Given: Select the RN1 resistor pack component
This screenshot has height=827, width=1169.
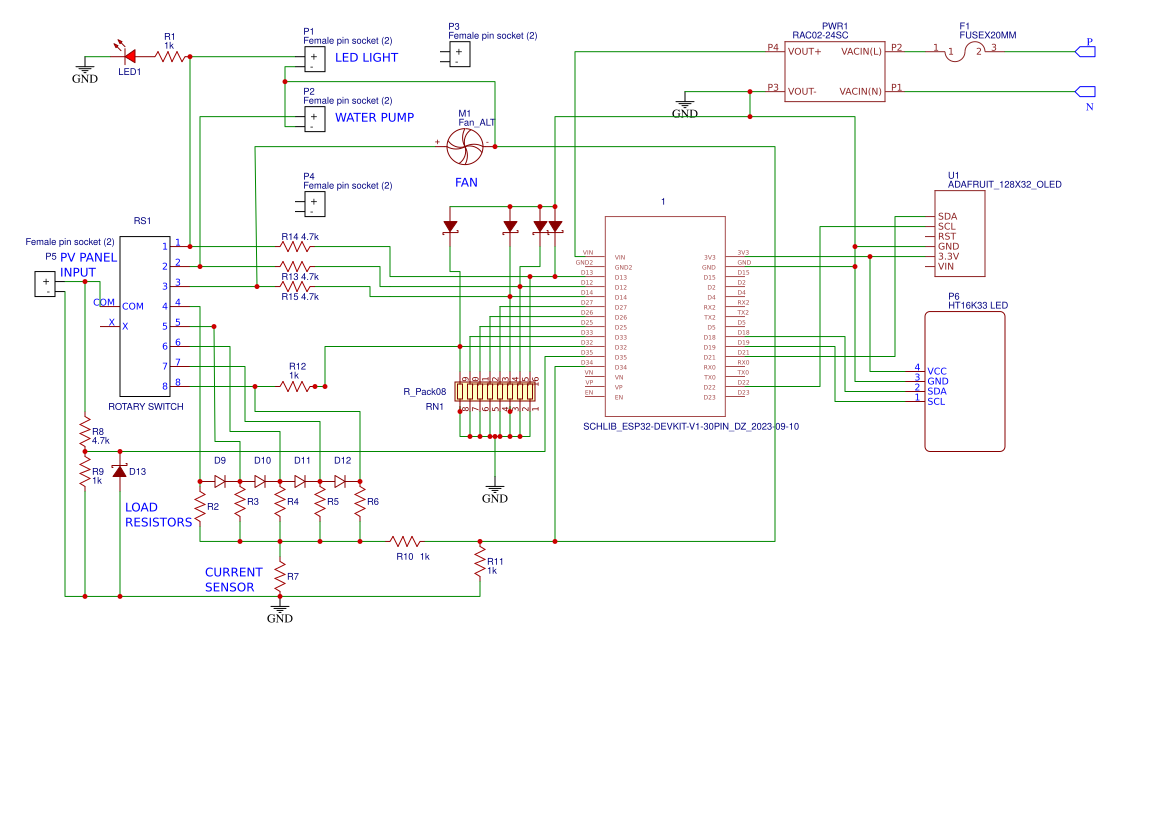Looking at the screenshot, I should point(496,390).
